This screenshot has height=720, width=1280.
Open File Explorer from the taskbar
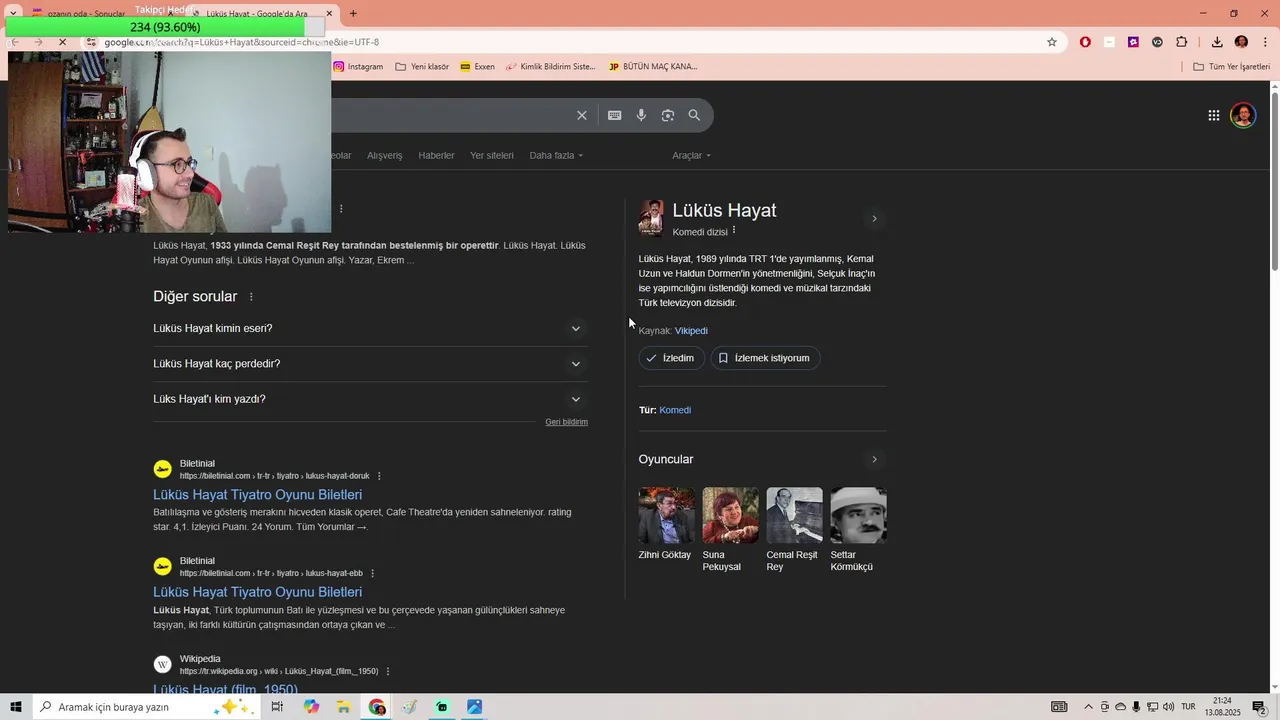343,707
